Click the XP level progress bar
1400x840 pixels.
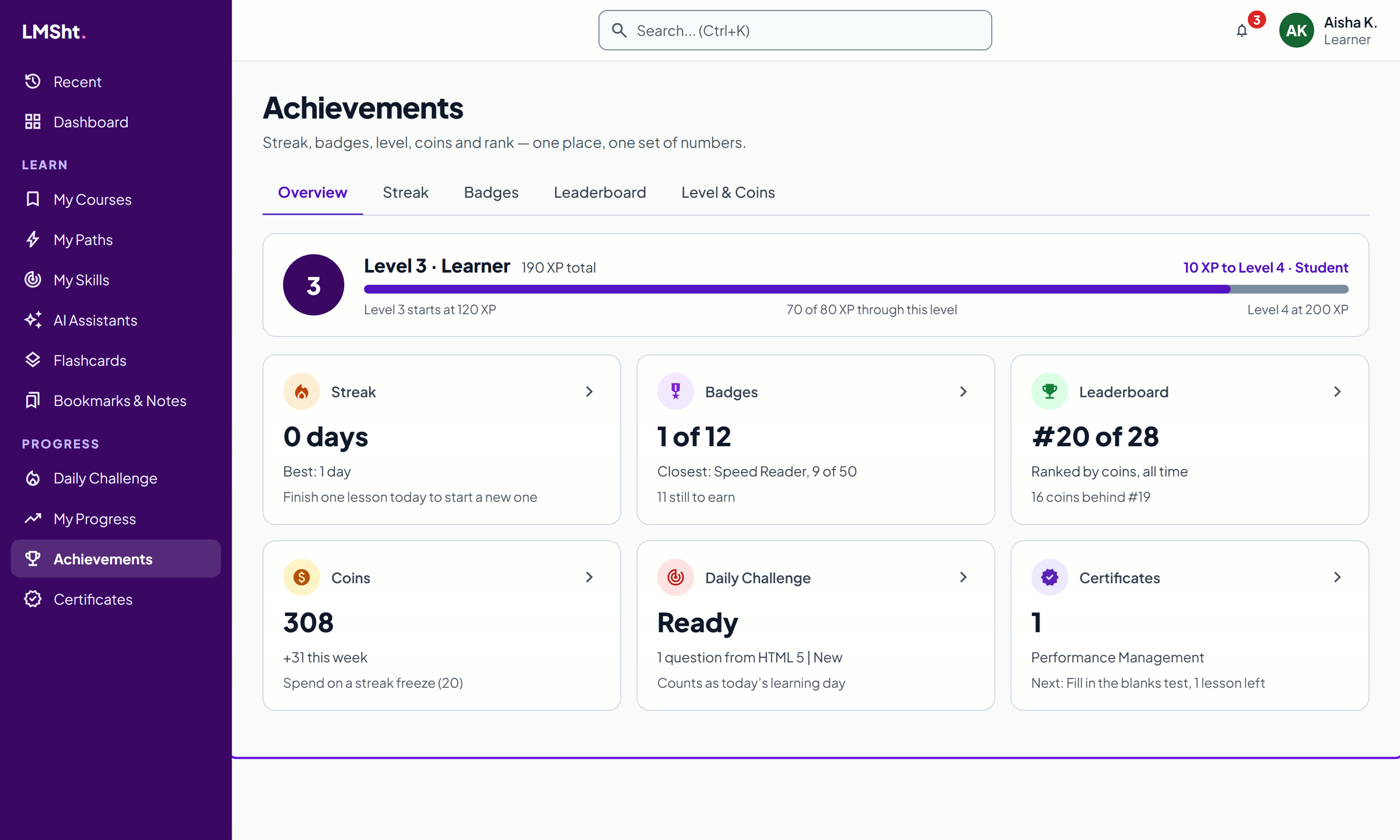tap(856, 289)
